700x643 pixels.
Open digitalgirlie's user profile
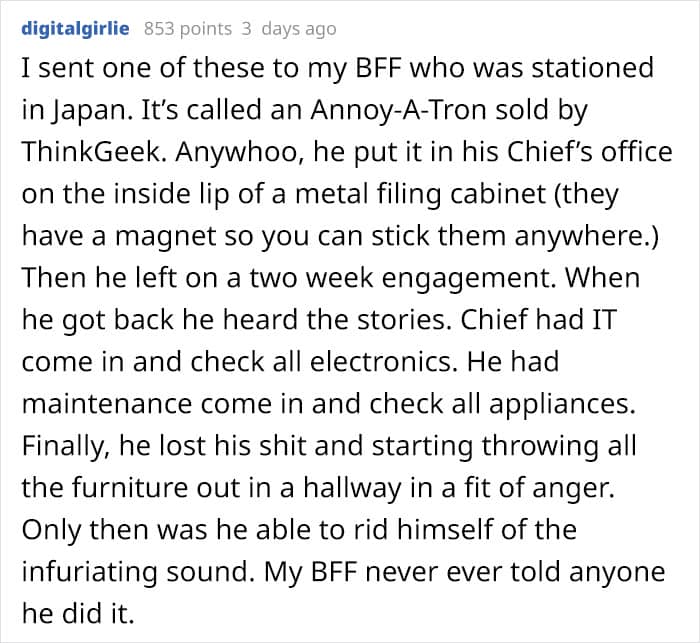point(75,28)
